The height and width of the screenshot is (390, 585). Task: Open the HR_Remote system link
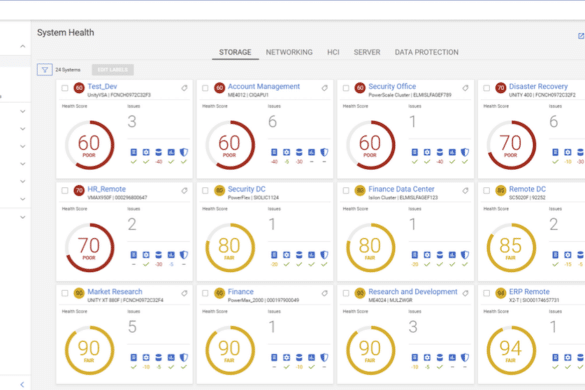click(107, 189)
